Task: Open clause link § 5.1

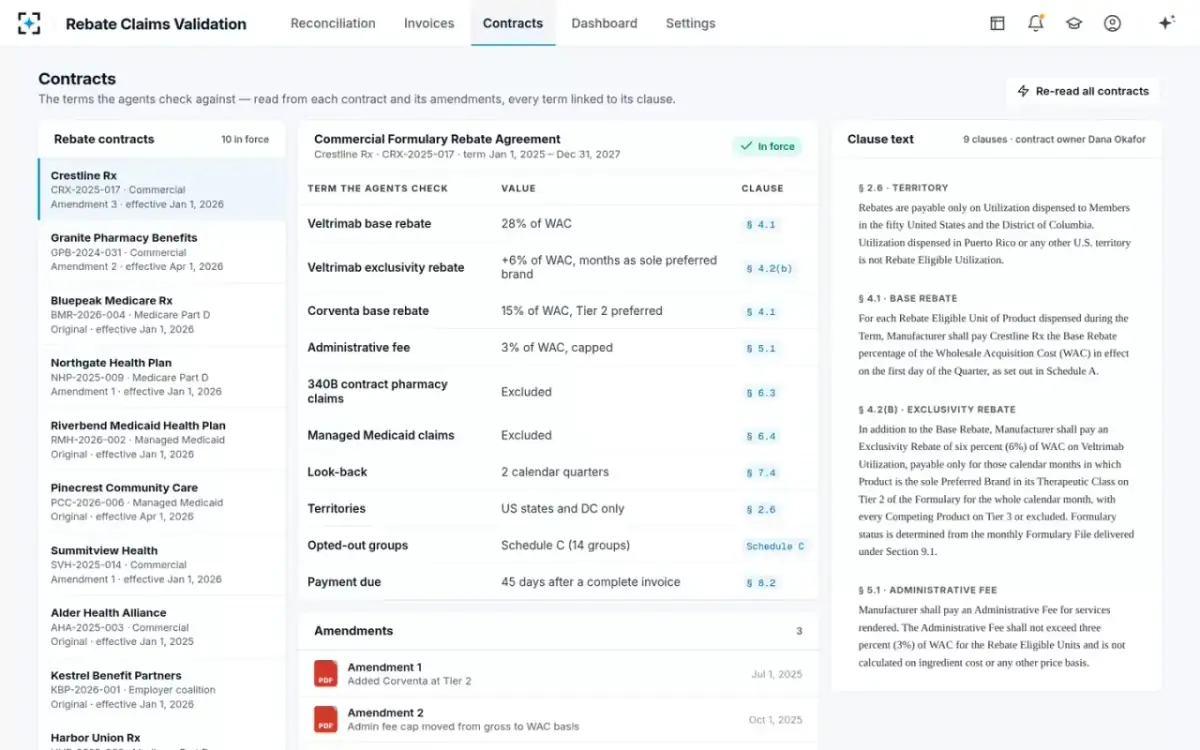Action: tap(761, 349)
